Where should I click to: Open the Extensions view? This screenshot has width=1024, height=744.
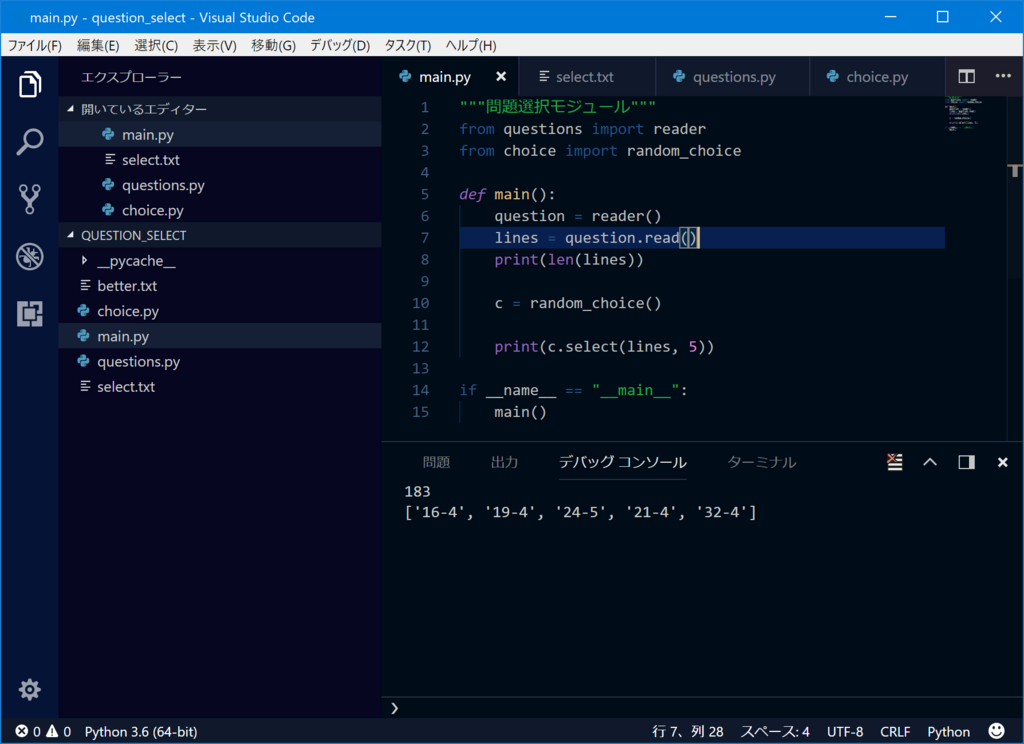pyautogui.click(x=29, y=314)
